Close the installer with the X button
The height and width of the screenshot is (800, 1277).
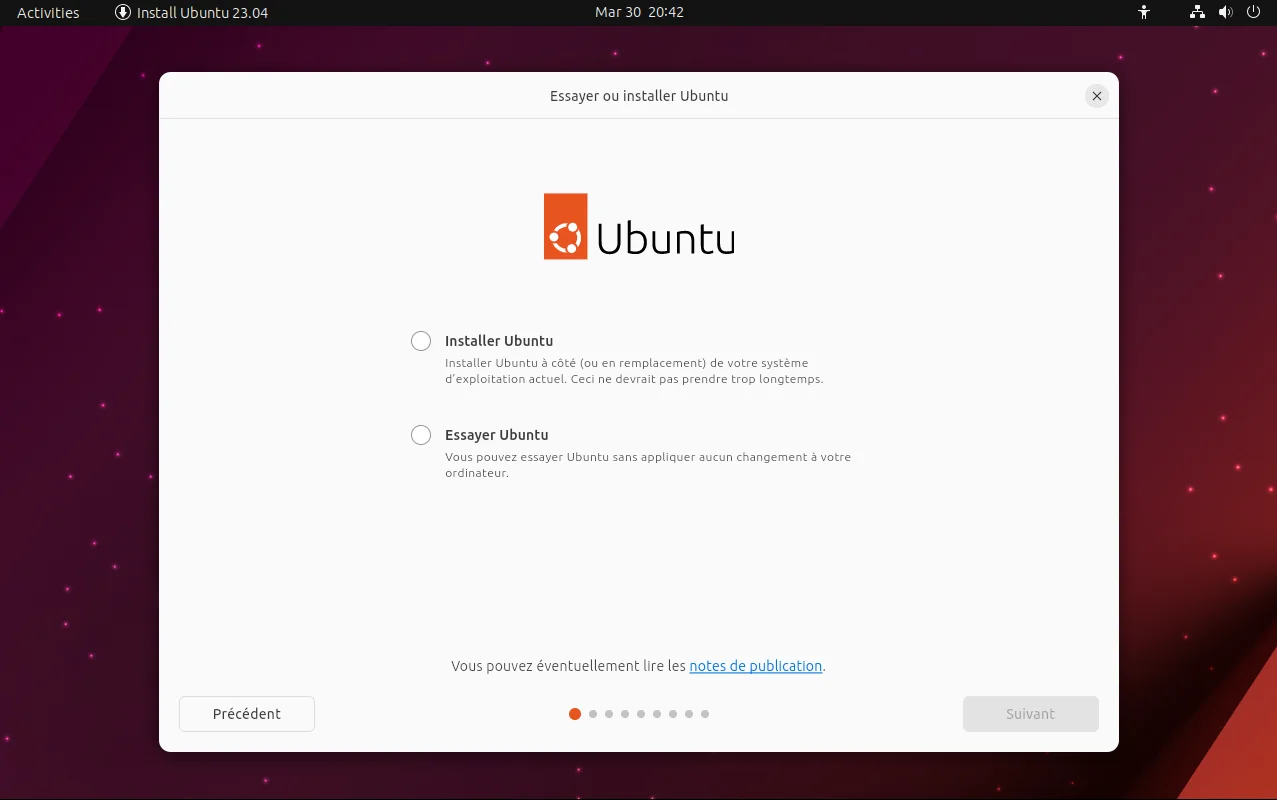coord(1097,96)
